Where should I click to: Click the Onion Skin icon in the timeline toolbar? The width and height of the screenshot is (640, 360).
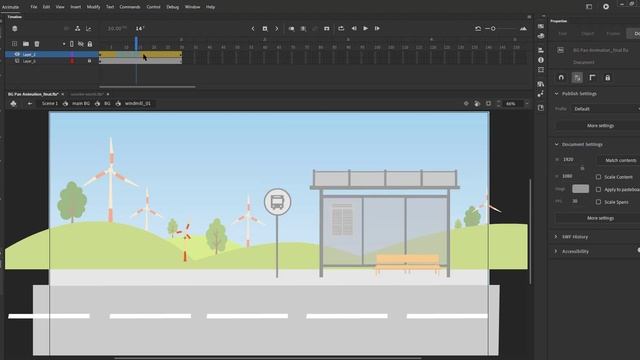coord(291,29)
